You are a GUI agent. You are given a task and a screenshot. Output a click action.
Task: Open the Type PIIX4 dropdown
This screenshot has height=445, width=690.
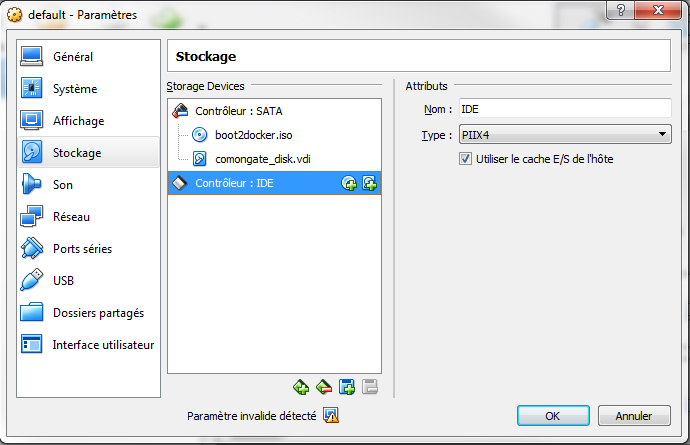(x=565, y=134)
